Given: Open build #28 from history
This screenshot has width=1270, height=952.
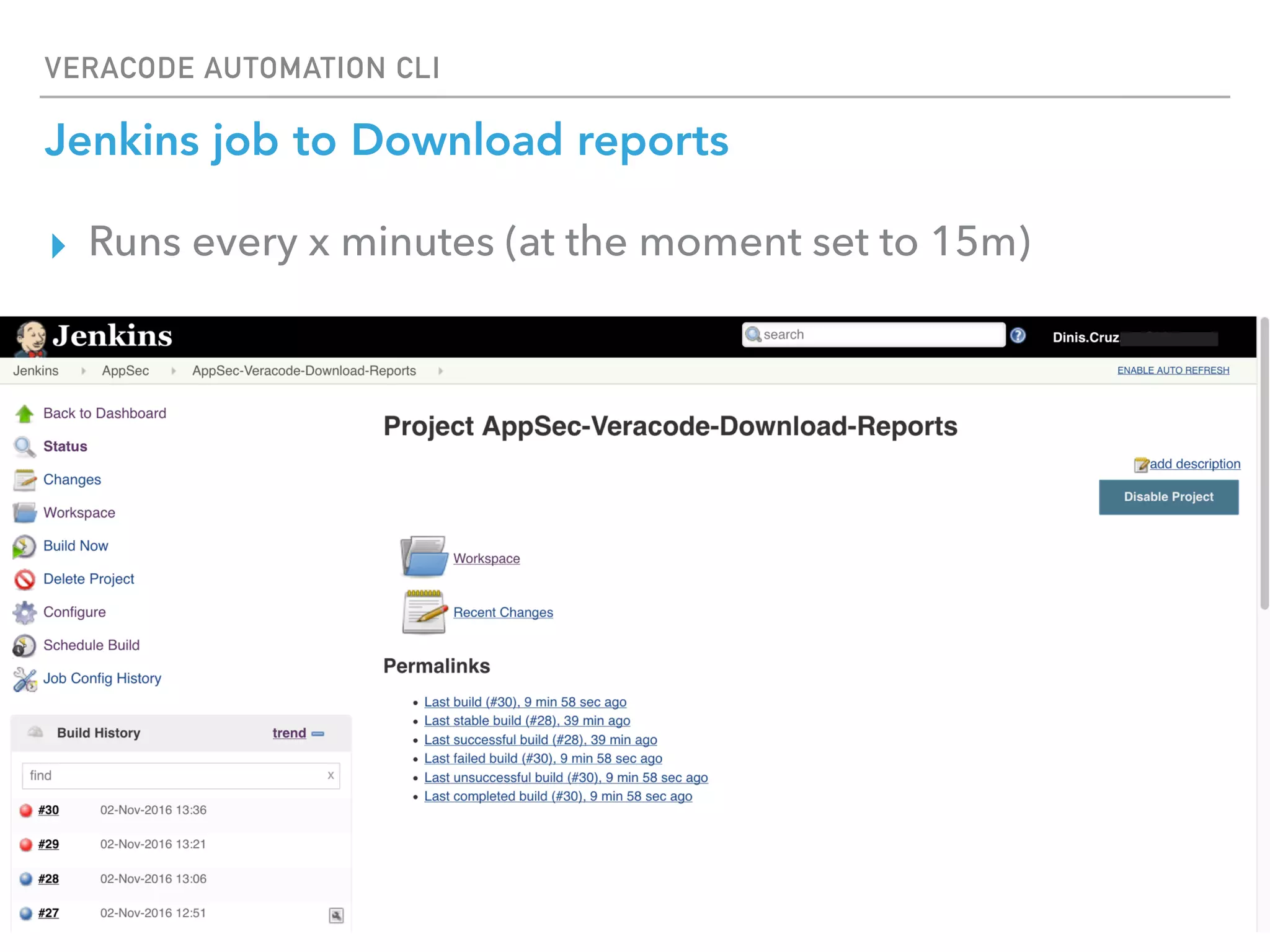Looking at the screenshot, I should pyautogui.click(x=48, y=879).
